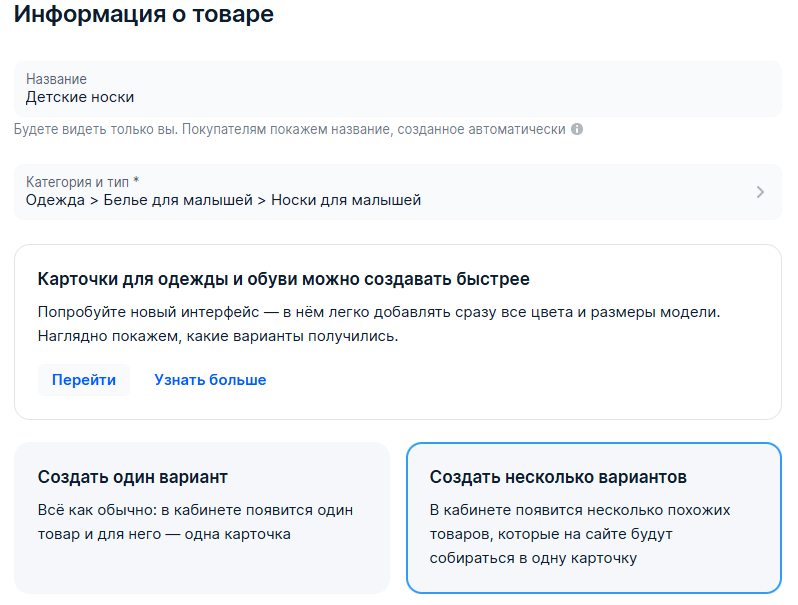The image size is (798, 605).
Task: Click the info icon after the auto-name hint
Action: [577, 129]
